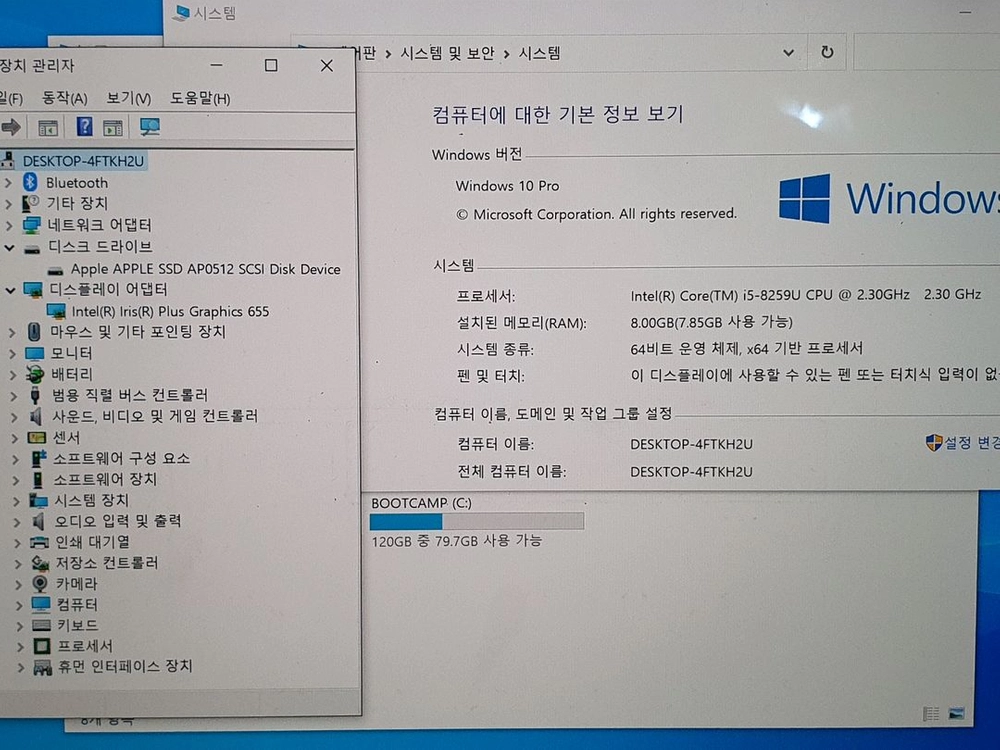Click the 키보드 category icon
Viewport: 1000px width, 750px height.
(41, 626)
